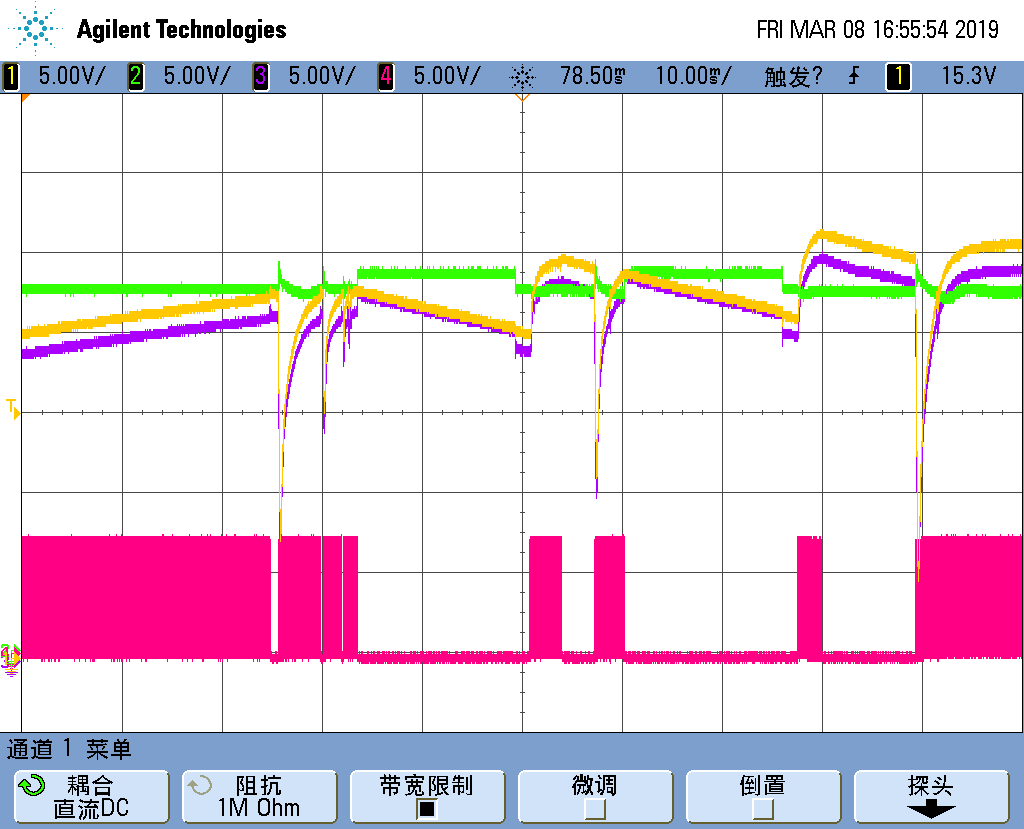1024x829 pixels.
Task: Open the 耦合 直流DC coupling softkey
Action: pyautogui.click(x=92, y=796)
